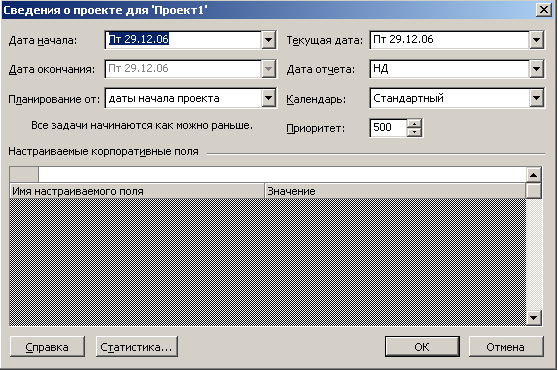Click the Справка button
Image resolution: width=558 pixels, height=370 pixels.
[47, 347]
